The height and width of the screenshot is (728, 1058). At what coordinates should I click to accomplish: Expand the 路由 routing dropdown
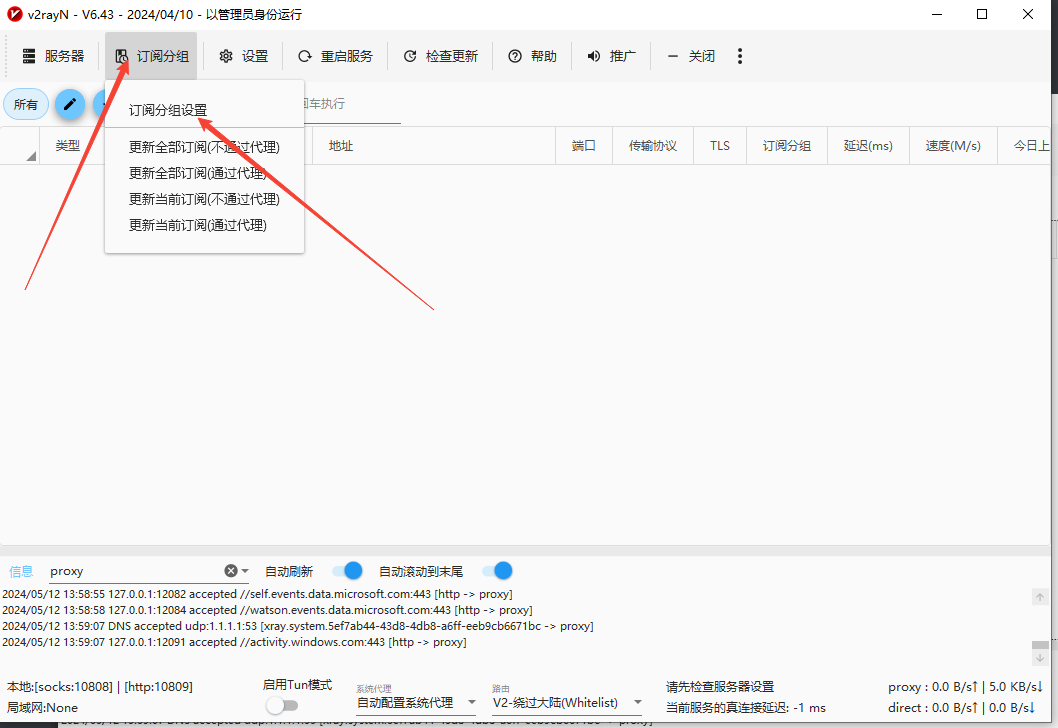(x=638, y=703)
